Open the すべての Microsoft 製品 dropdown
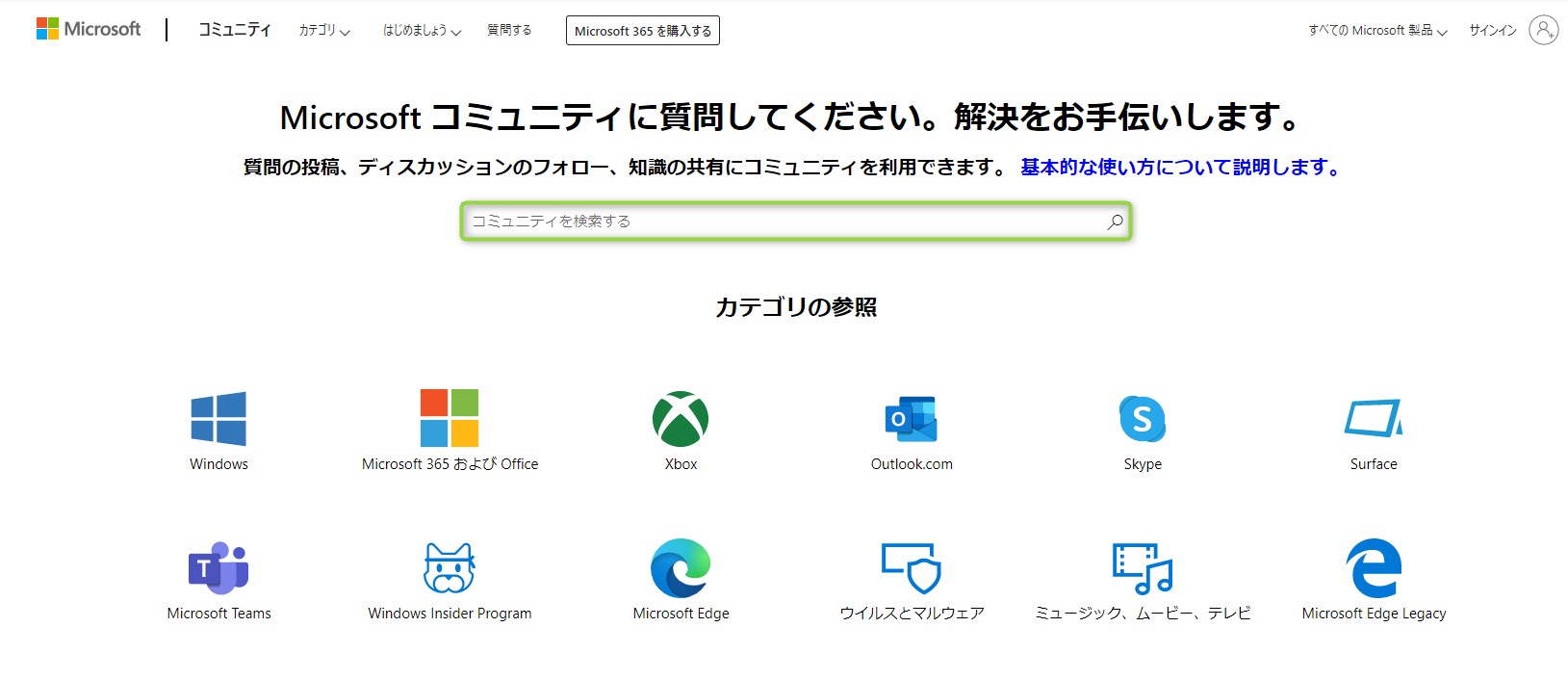Viewport: 1568px width, 680px height. (1377, 31)
